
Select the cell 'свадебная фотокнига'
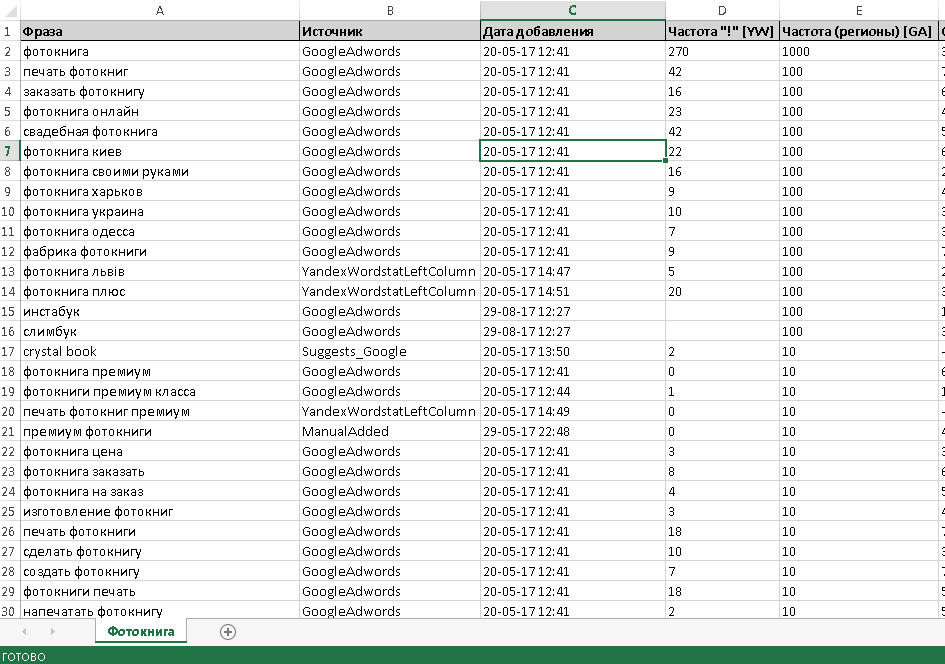pyautogui.click(x=160, y=131)
